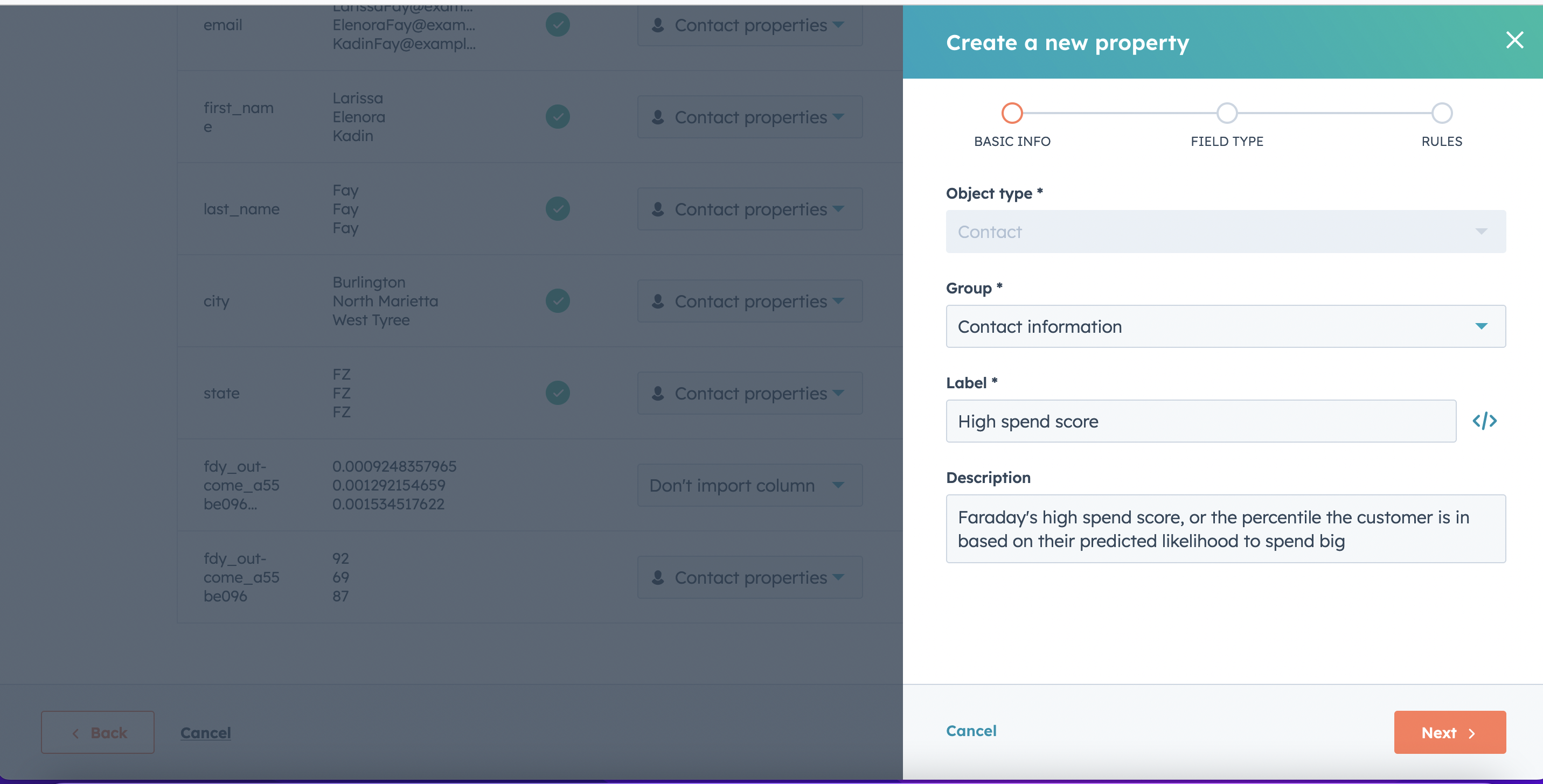1543x784 pixels.
Task: Click the checkmark icon on email row
Action: (x=558, y=24)
